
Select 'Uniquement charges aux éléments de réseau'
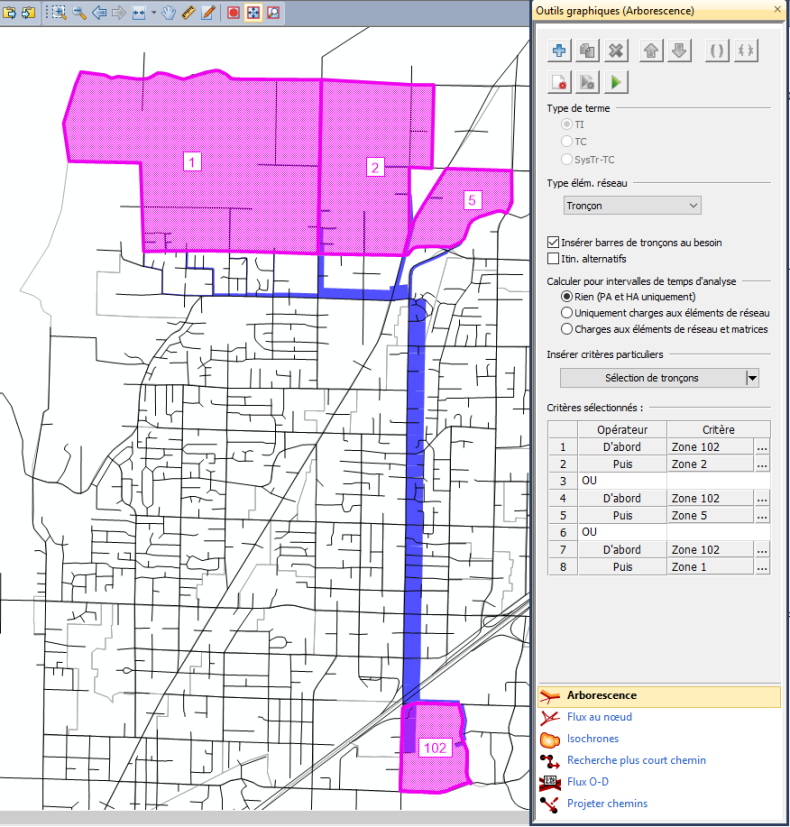coord(567,313)
